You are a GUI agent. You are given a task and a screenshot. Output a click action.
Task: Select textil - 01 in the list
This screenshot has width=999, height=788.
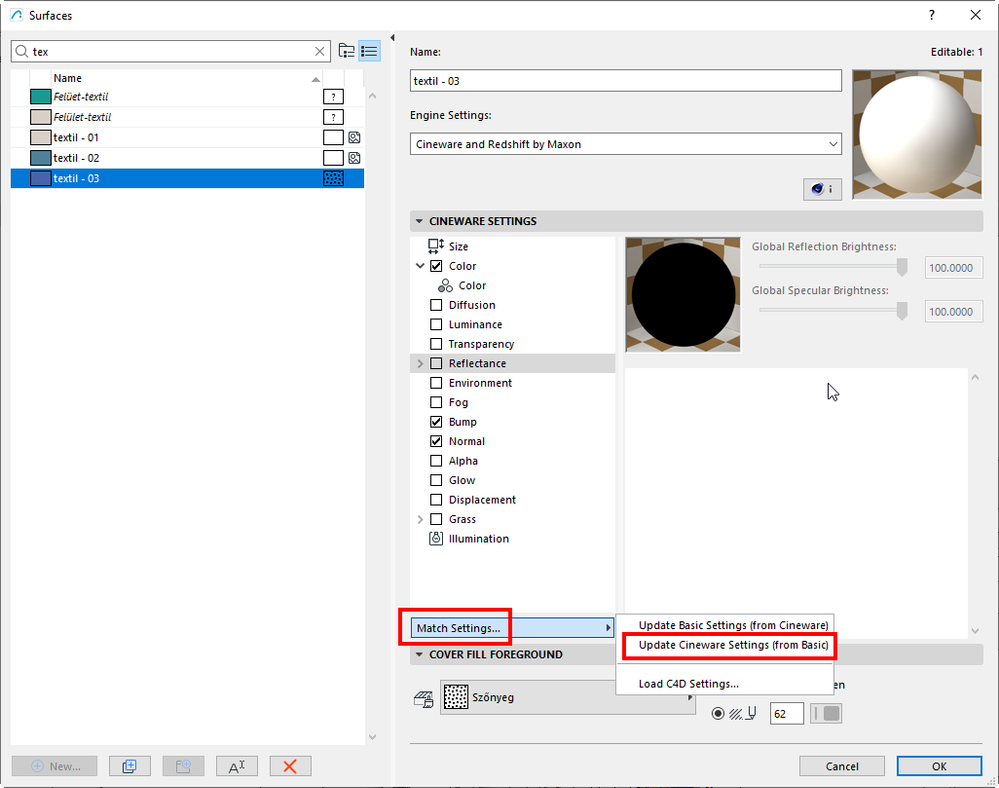[x=187, y=138]
